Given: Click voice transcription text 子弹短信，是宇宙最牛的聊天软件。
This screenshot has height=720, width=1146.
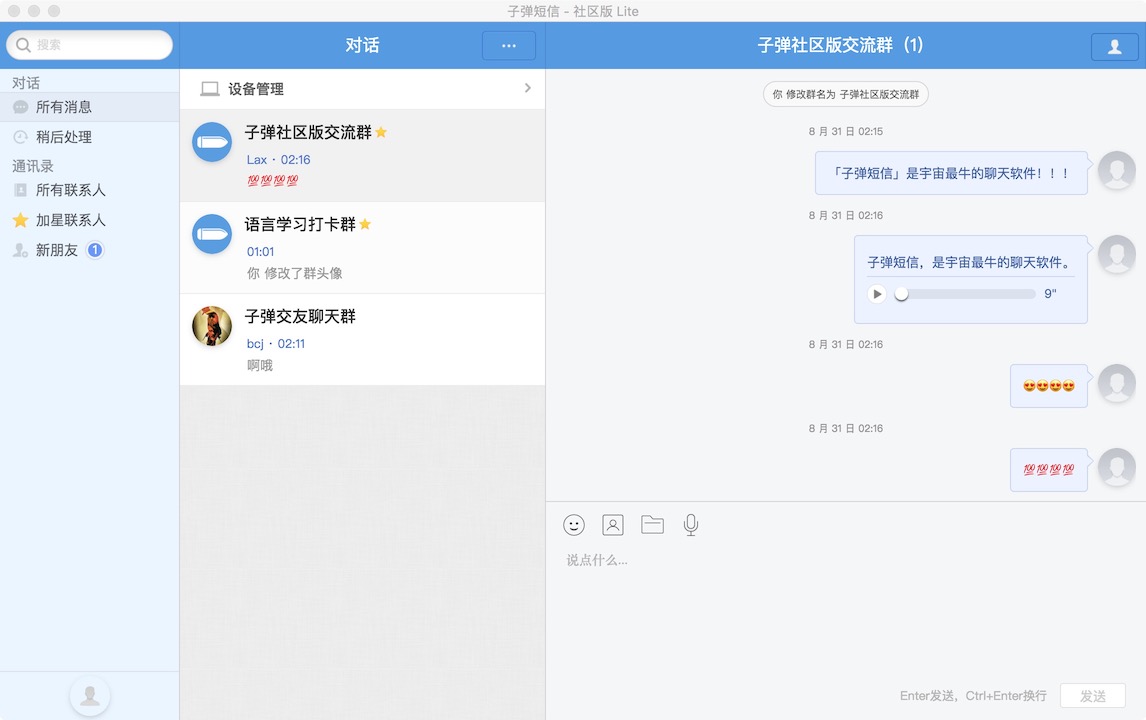Looking at the screenshot, I should pos(970,262).
